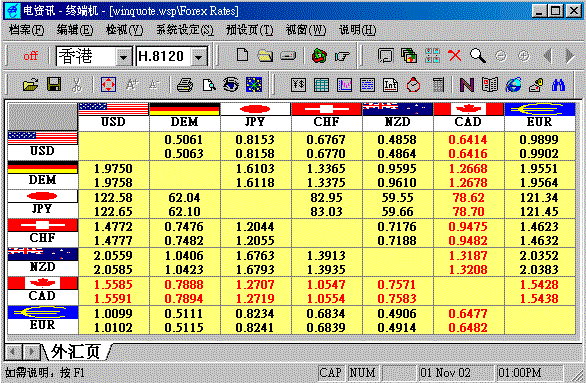Toggle the red 'off' switch
Screen dimensions: 586x383
point(30,56)
